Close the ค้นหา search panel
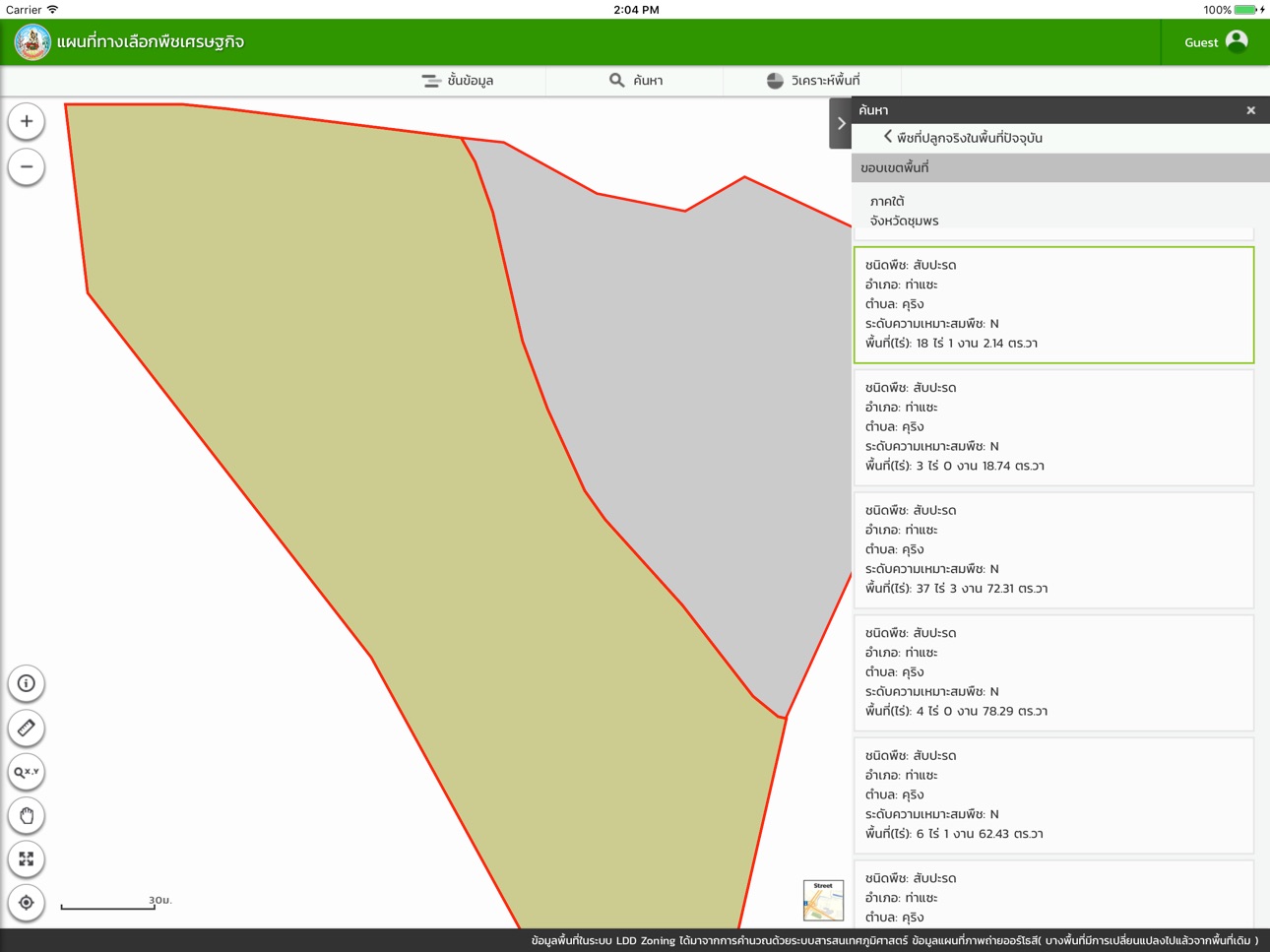Viewport: 1270px width, 952px height. click(1250, 110)
